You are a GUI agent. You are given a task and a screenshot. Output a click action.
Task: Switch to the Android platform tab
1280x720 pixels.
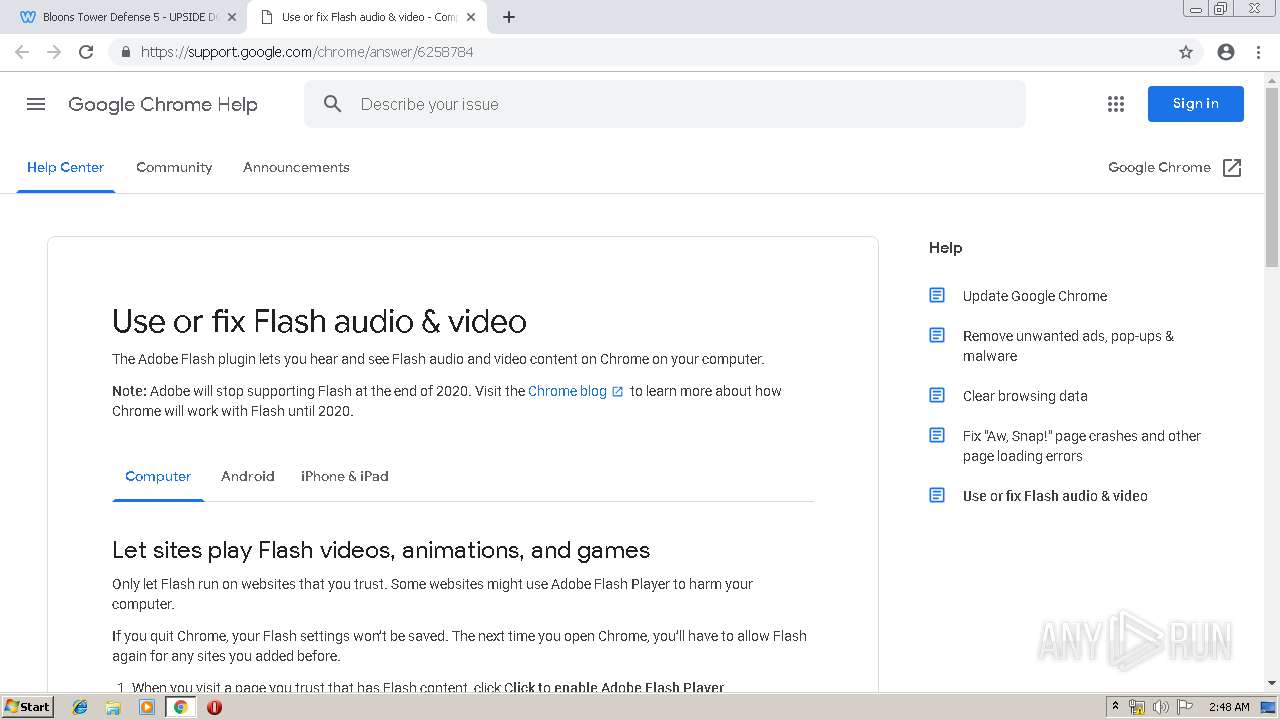tap(247, 476)
